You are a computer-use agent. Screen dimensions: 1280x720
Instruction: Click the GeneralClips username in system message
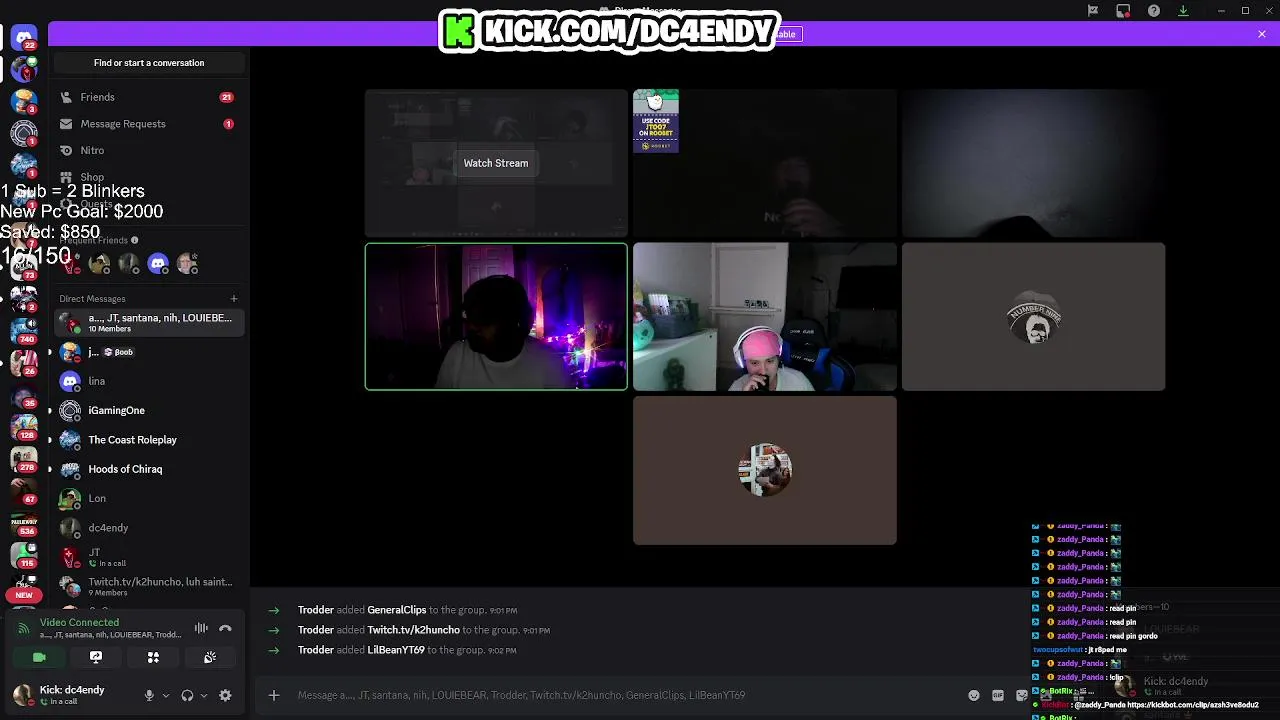(396, 610)
